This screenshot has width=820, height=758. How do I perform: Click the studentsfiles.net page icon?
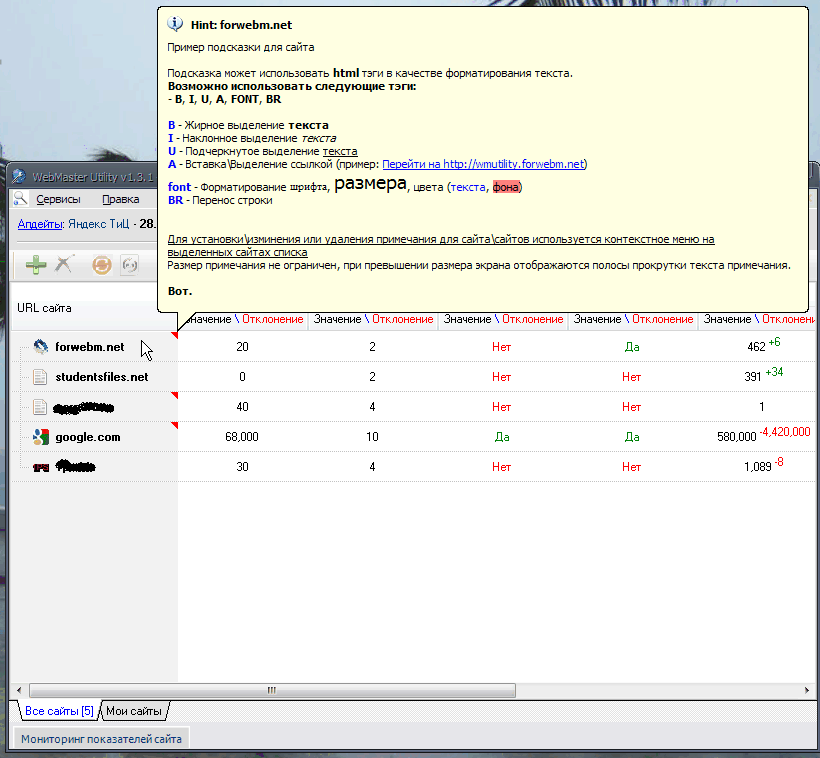point(40,377)
